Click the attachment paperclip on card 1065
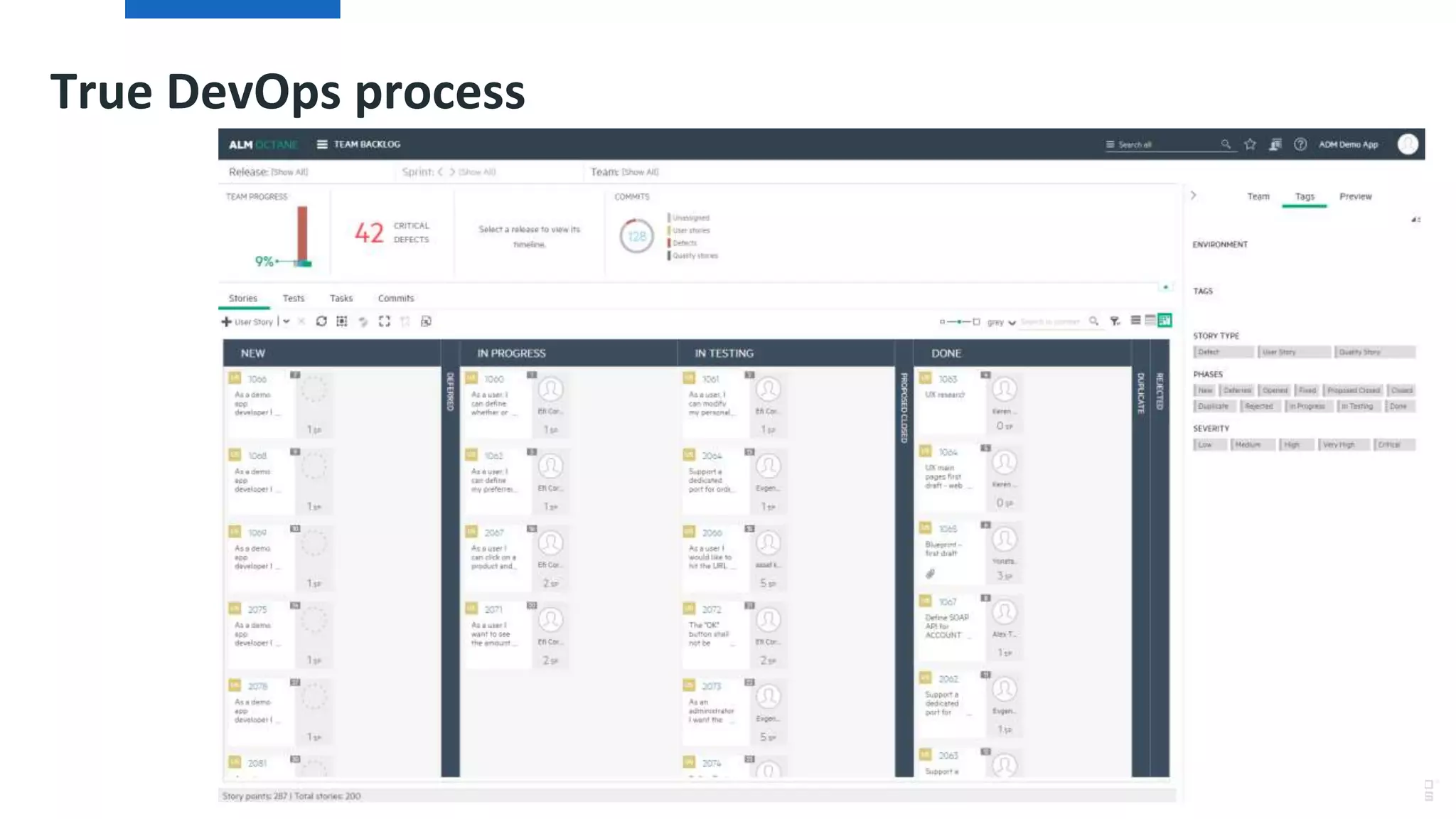This screenshot has height=819, width=1456. click(930, 574)
